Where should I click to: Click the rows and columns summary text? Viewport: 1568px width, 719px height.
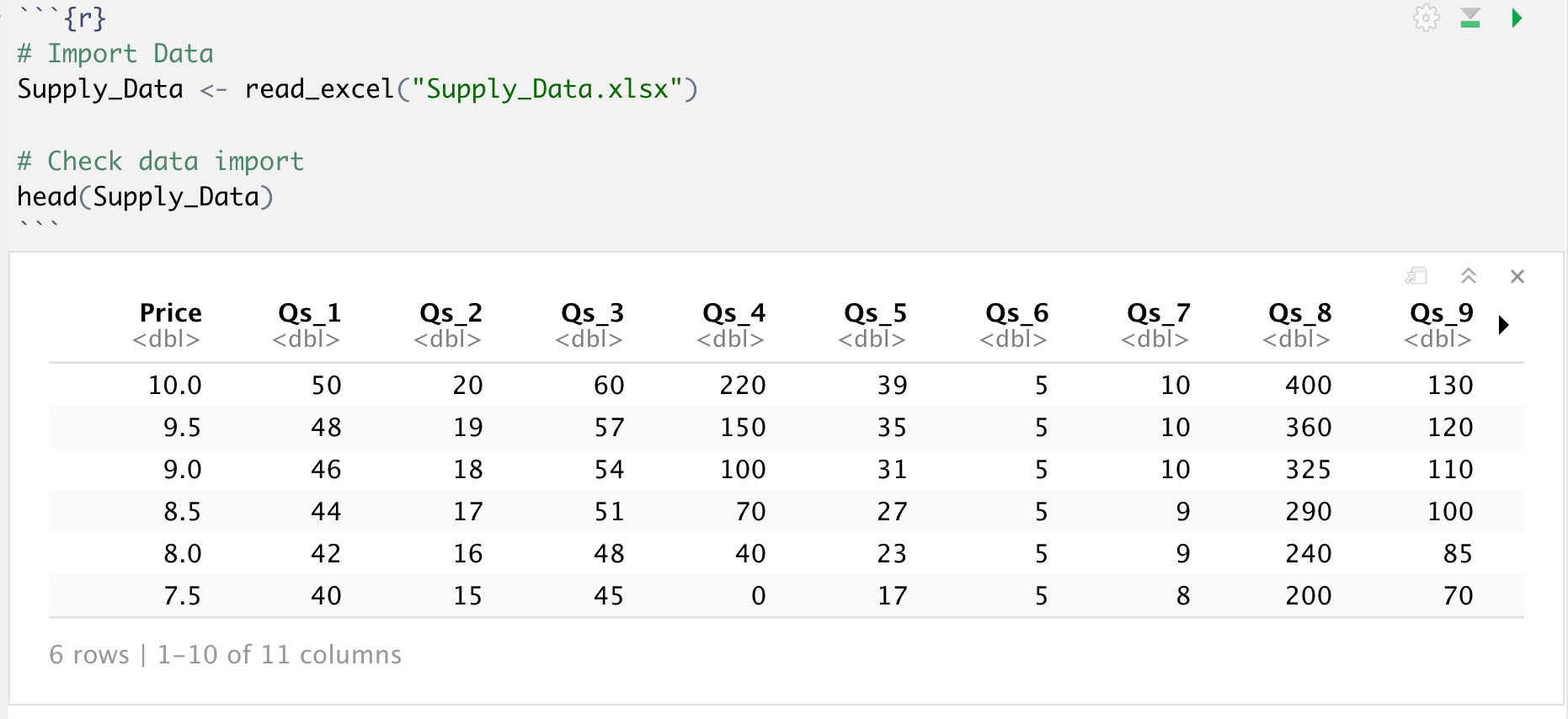[x=225, y=655]
